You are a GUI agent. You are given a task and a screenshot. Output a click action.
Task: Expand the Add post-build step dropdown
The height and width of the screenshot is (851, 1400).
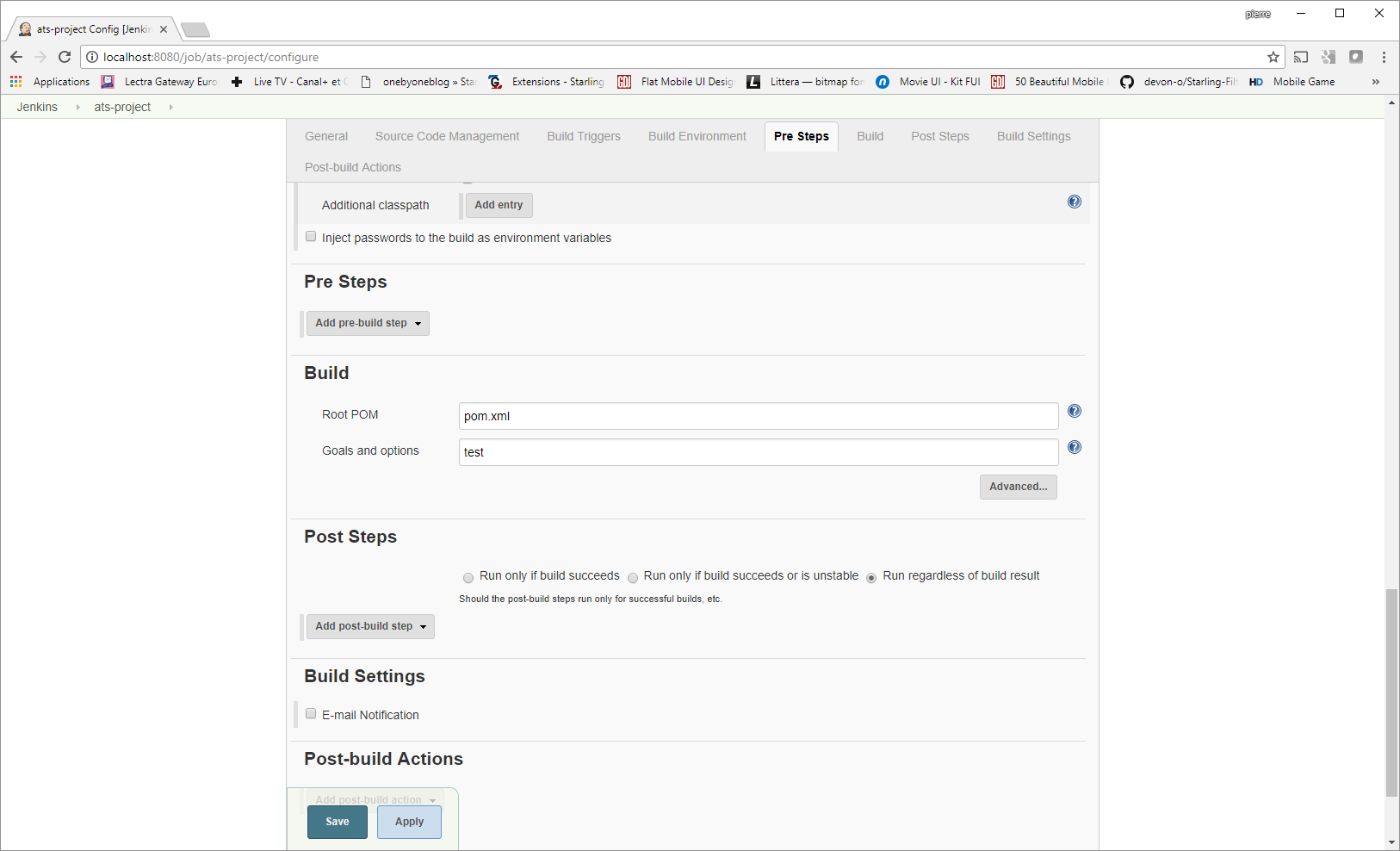[x=370, y=626]
